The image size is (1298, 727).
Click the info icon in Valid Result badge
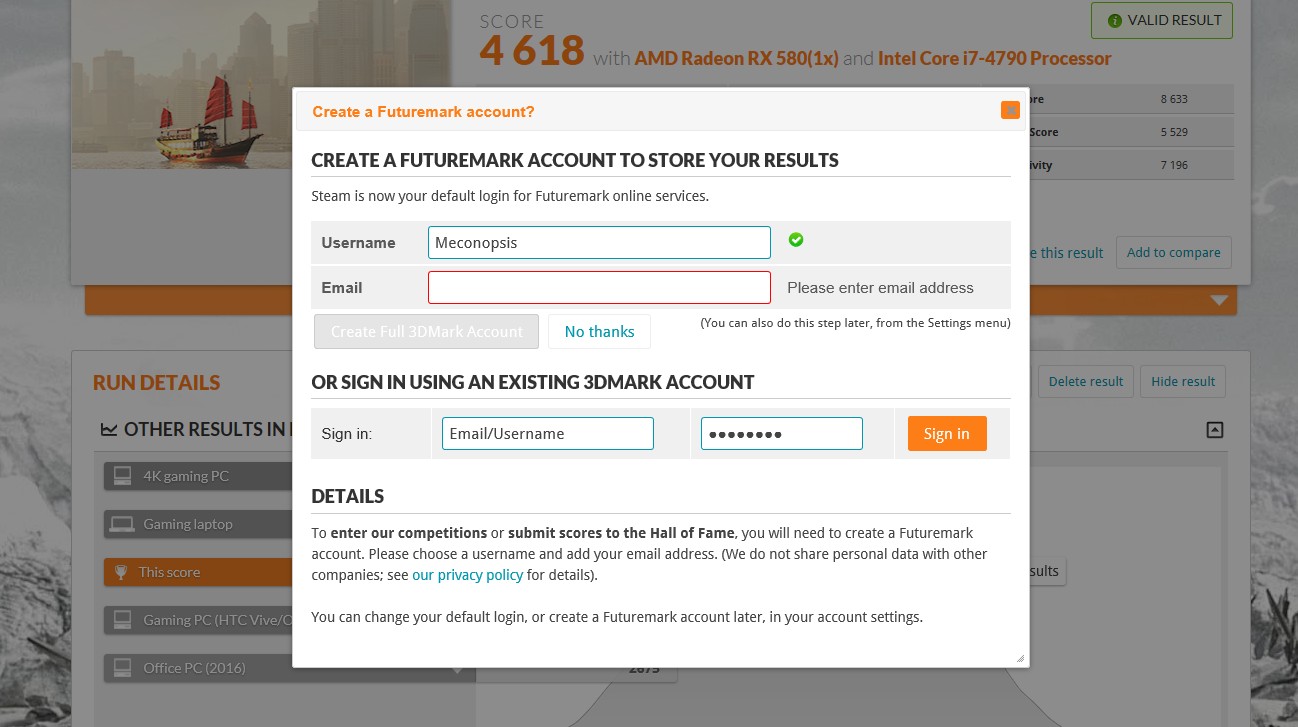pos(1114,20)
